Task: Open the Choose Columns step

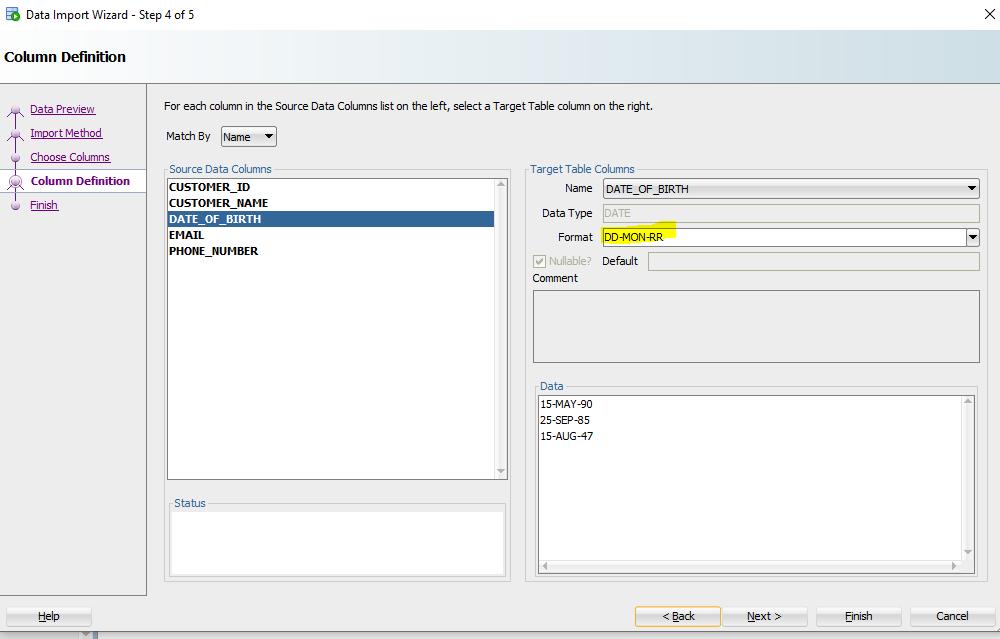Action: [x=70, y=157]
